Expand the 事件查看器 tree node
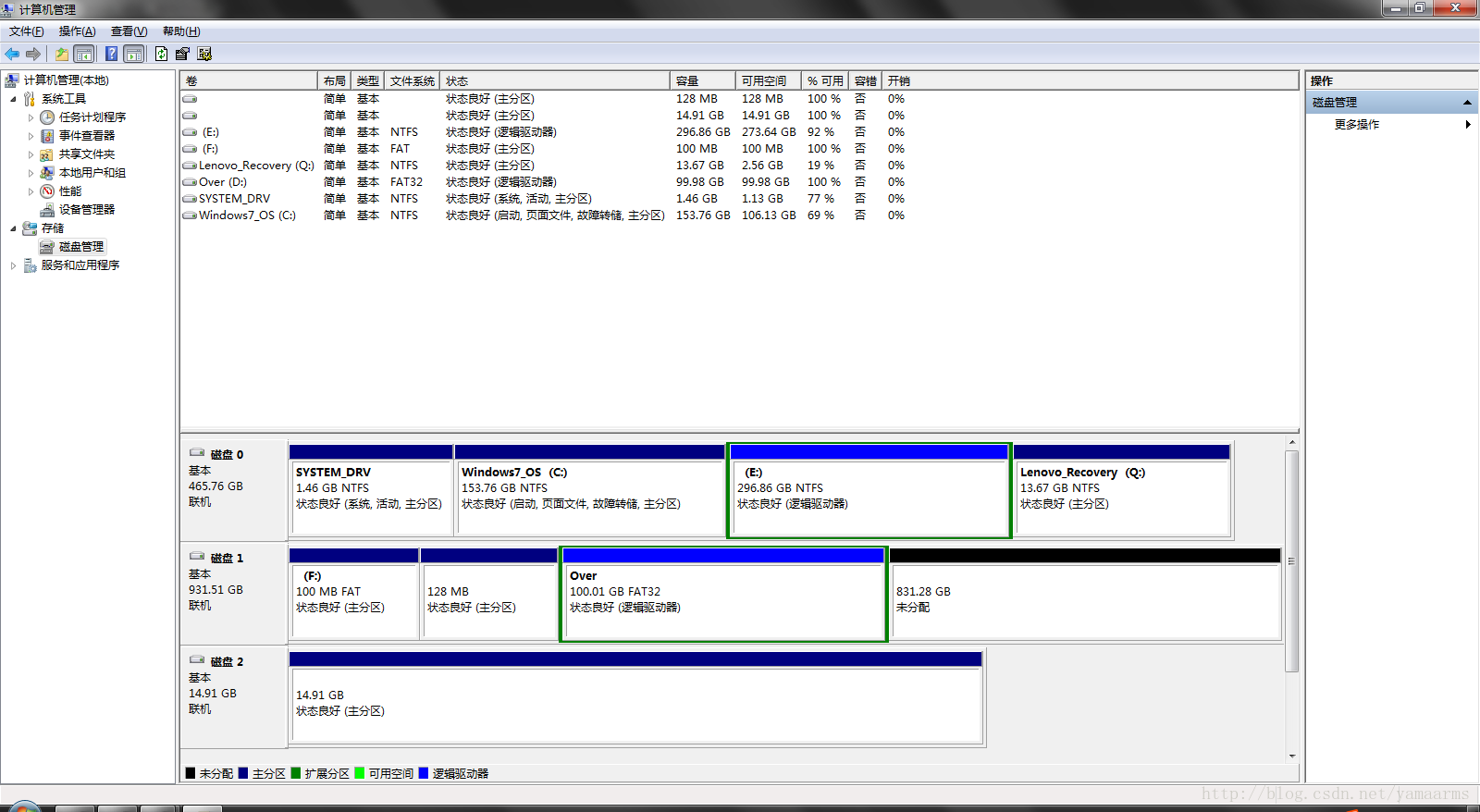The height and width of the screenshot is (812, 1480). coord(31,136)
